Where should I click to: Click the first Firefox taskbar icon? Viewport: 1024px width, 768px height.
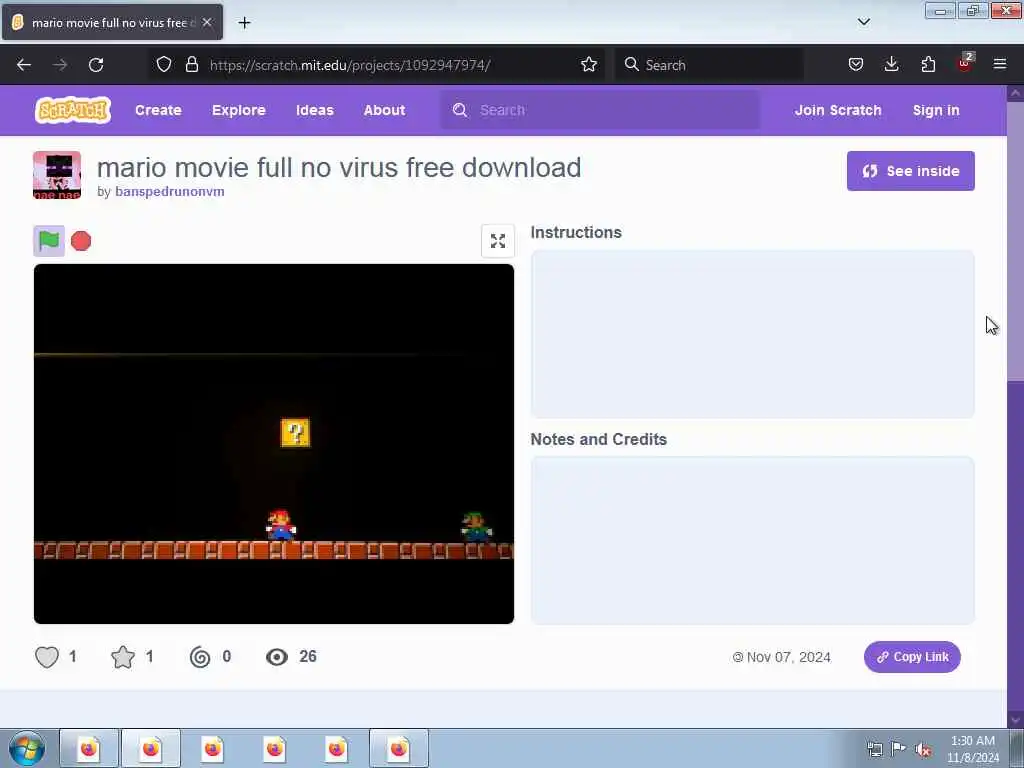89,748
